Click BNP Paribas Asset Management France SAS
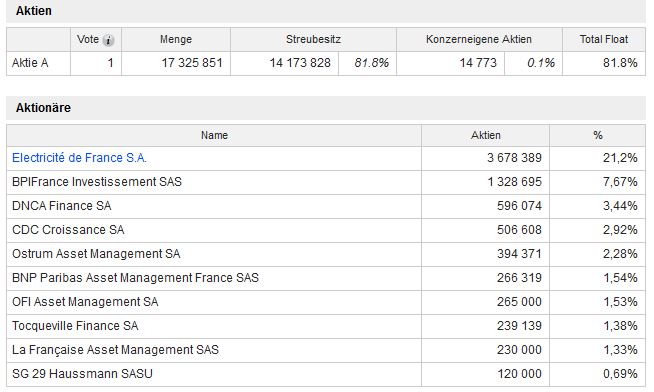The image size is (654, 392). click(x=135, y=278)
